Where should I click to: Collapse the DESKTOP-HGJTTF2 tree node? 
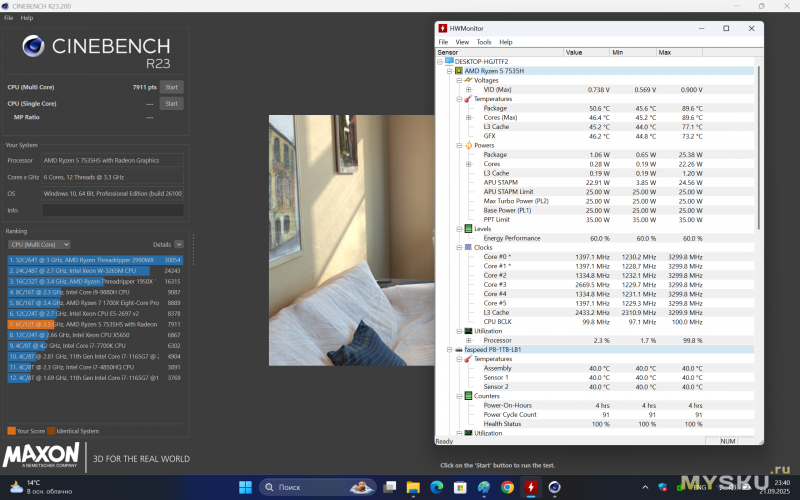pyautogui.click(x=440, y=62)
